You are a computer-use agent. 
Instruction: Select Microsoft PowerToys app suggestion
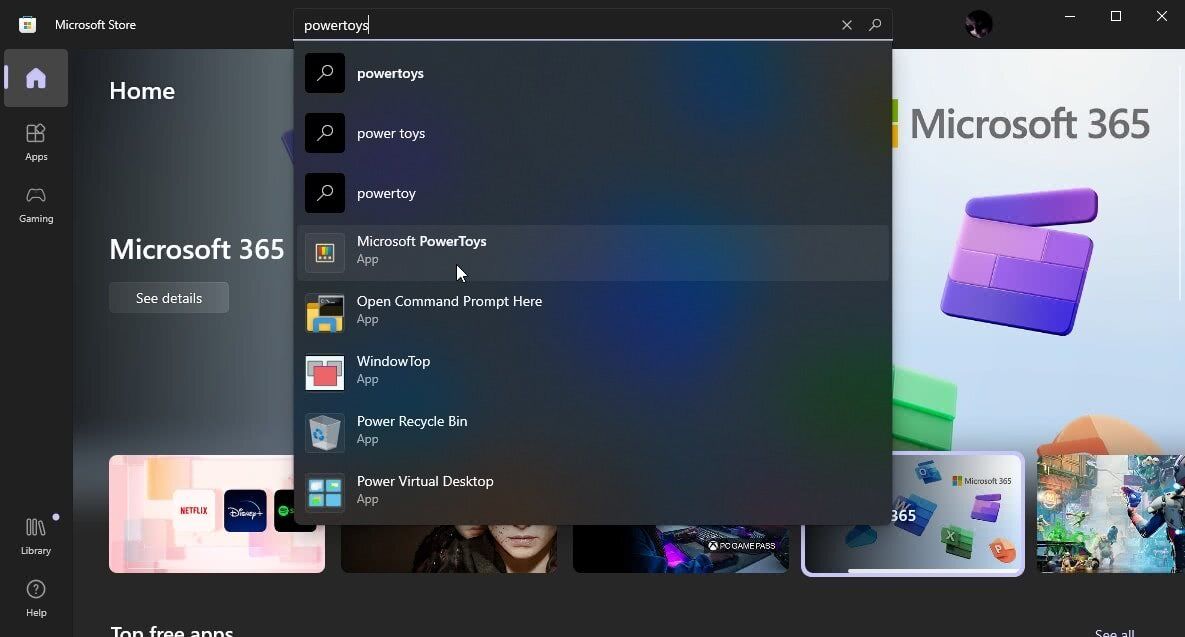pos(592,252)
